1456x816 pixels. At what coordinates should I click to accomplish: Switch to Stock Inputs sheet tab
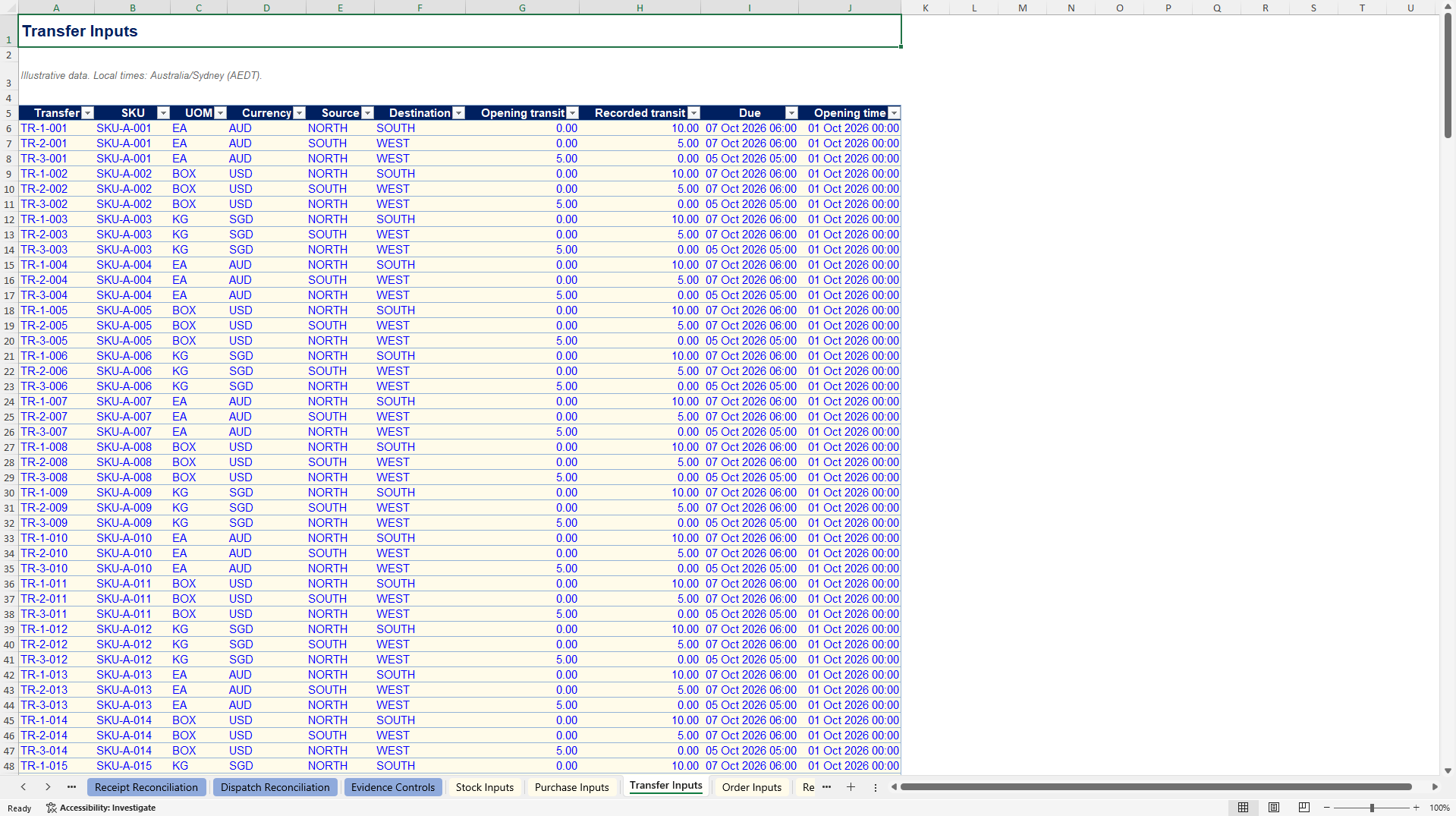(485, 787)
